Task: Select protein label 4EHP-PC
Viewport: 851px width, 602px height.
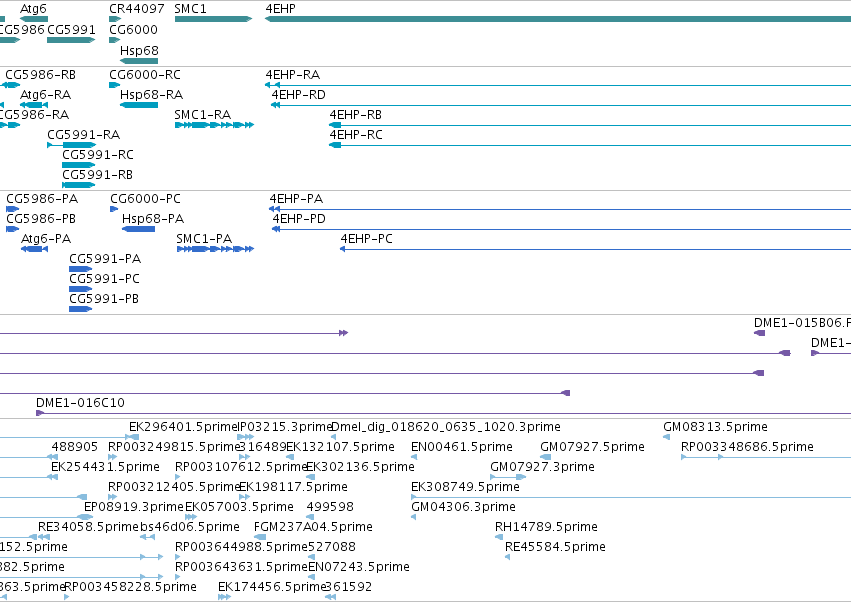Action: point(366,239)
